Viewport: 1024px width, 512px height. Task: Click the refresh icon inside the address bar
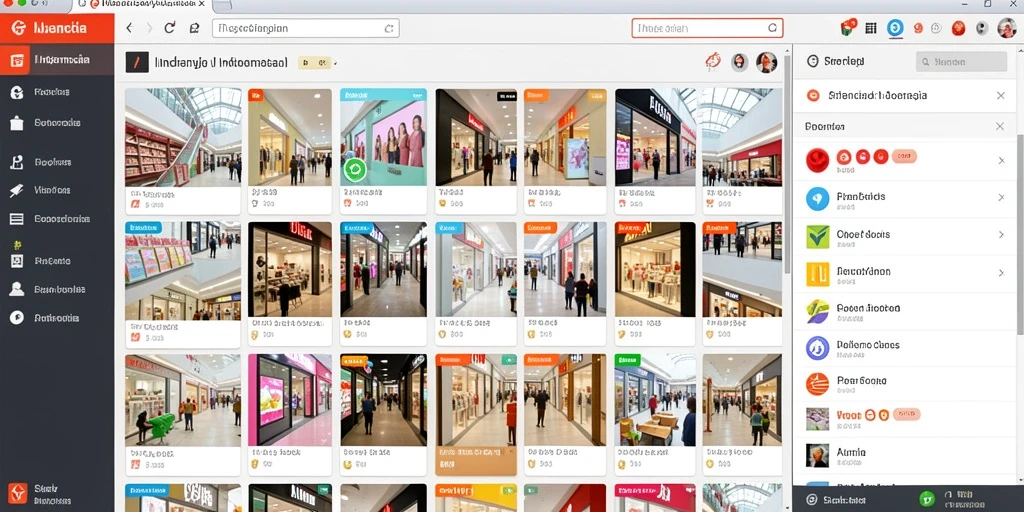coord(389,28)
